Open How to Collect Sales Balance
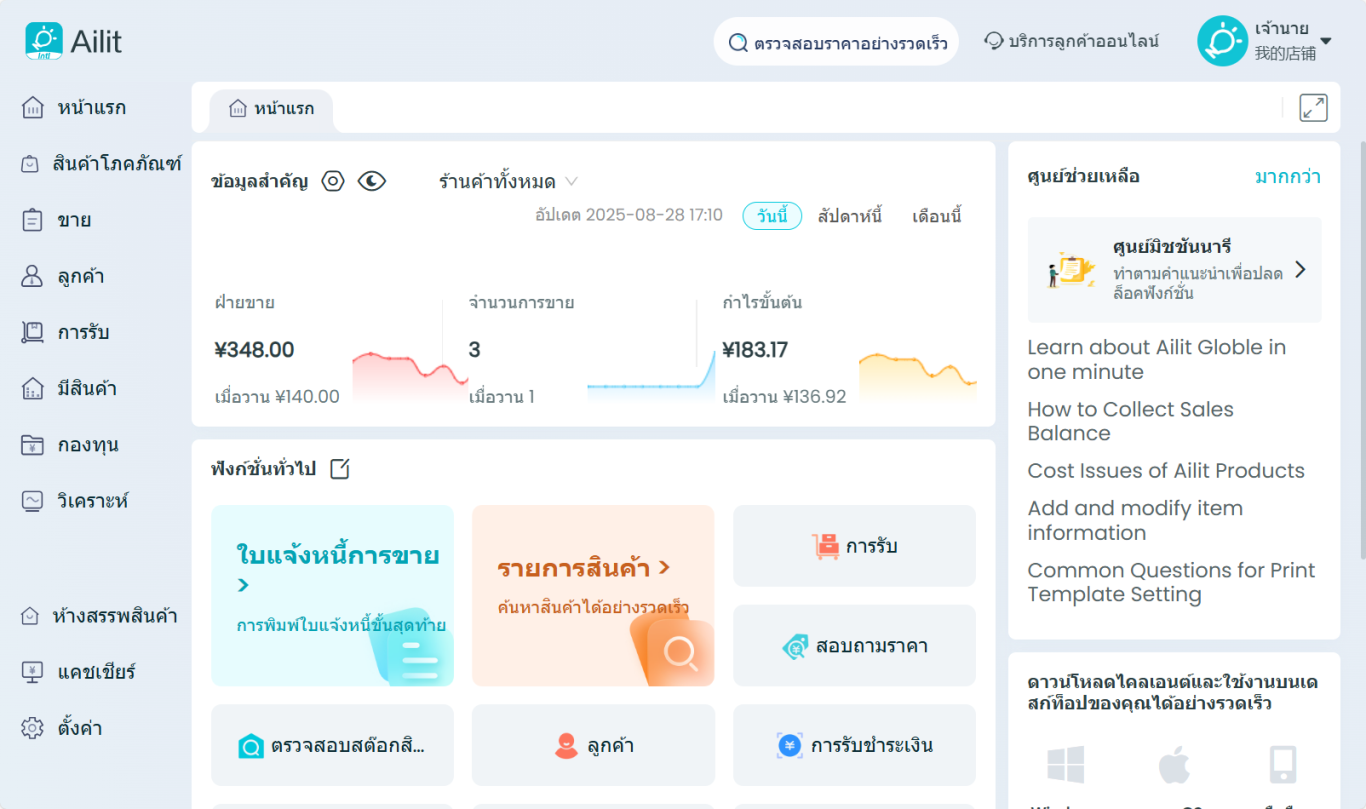Screen dimensions: 1366x809 (1131, 421)
